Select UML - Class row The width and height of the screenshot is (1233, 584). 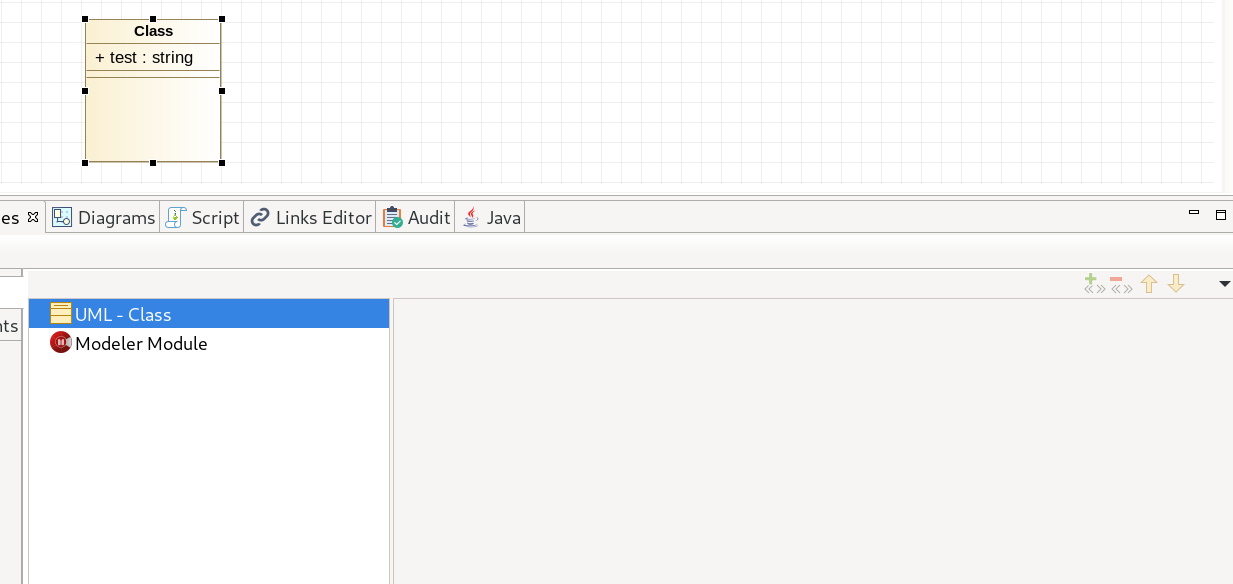(209, 314)
